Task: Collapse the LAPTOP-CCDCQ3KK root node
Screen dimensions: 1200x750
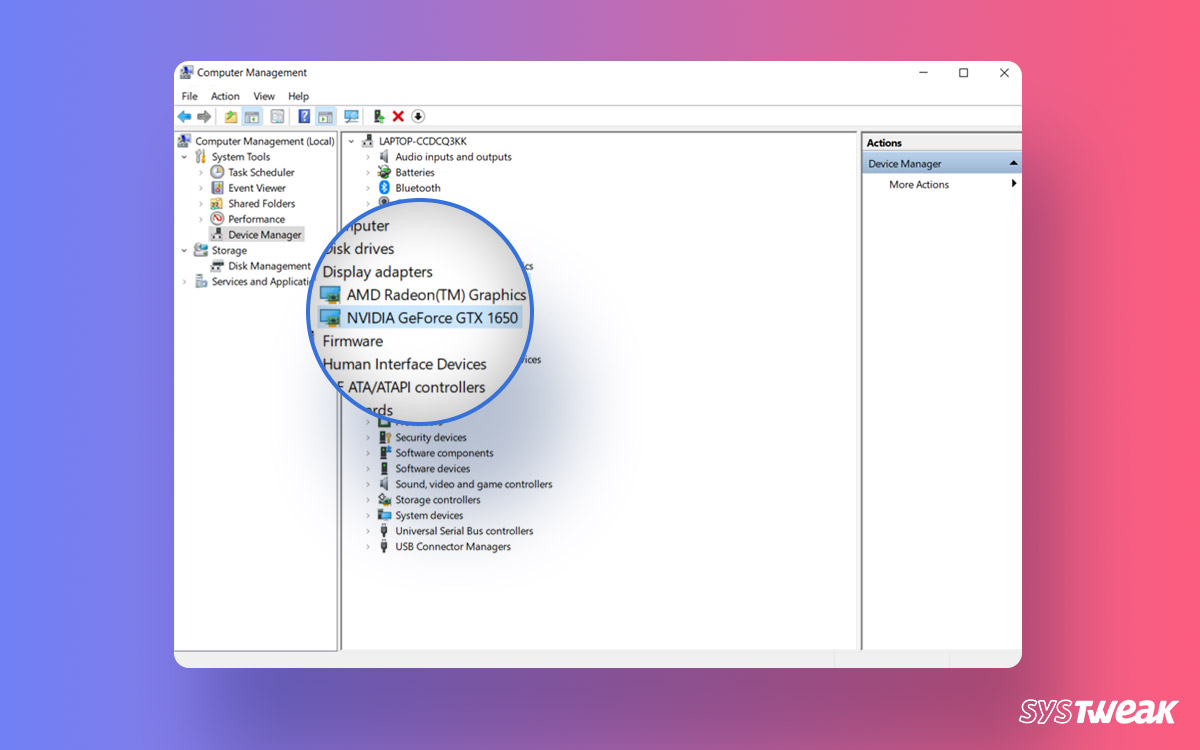Action: pos(350,141)
